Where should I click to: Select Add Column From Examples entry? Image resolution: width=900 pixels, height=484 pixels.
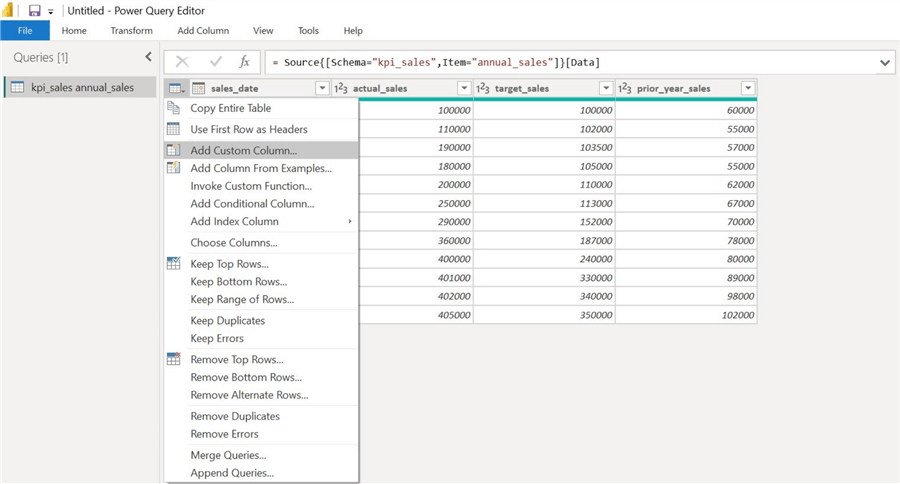[x=261, y=168]
